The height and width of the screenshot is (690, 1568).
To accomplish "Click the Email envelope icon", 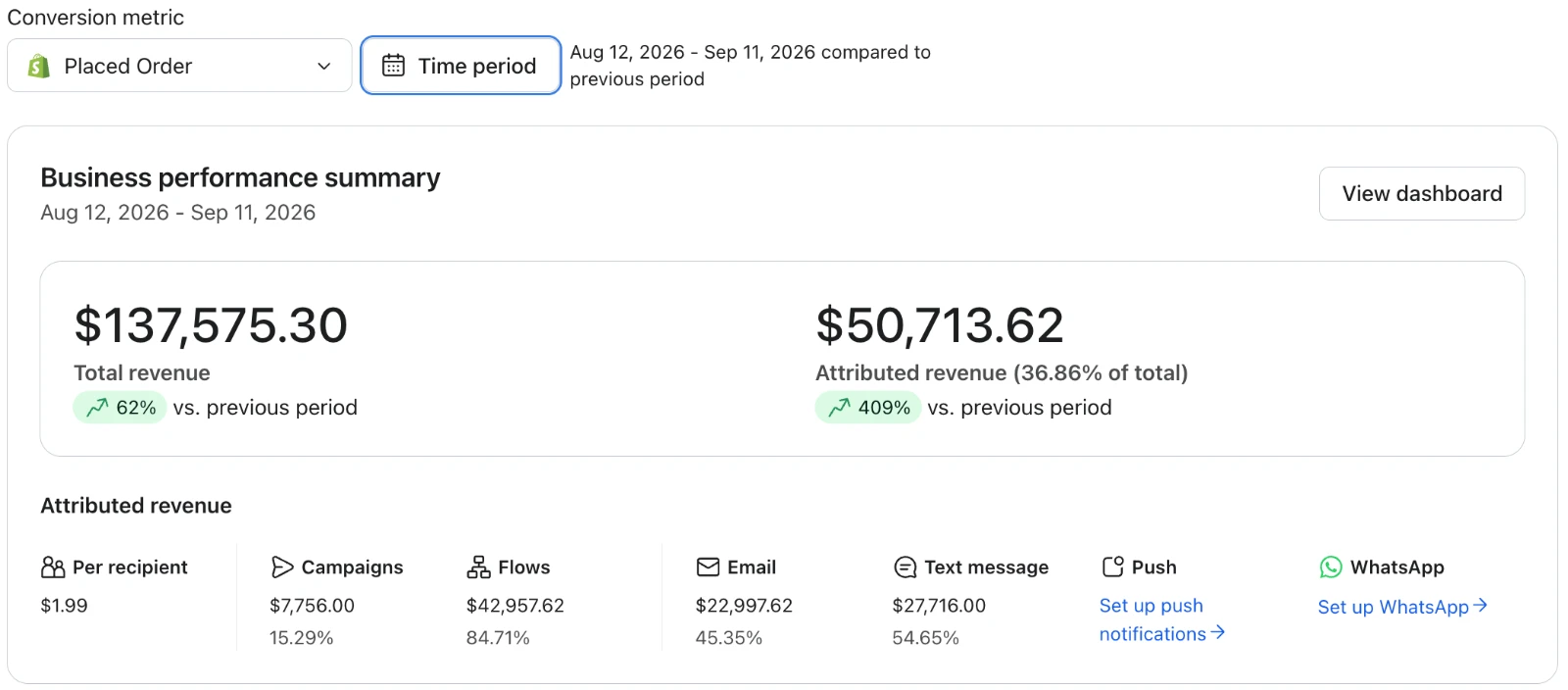I will 708,567.
